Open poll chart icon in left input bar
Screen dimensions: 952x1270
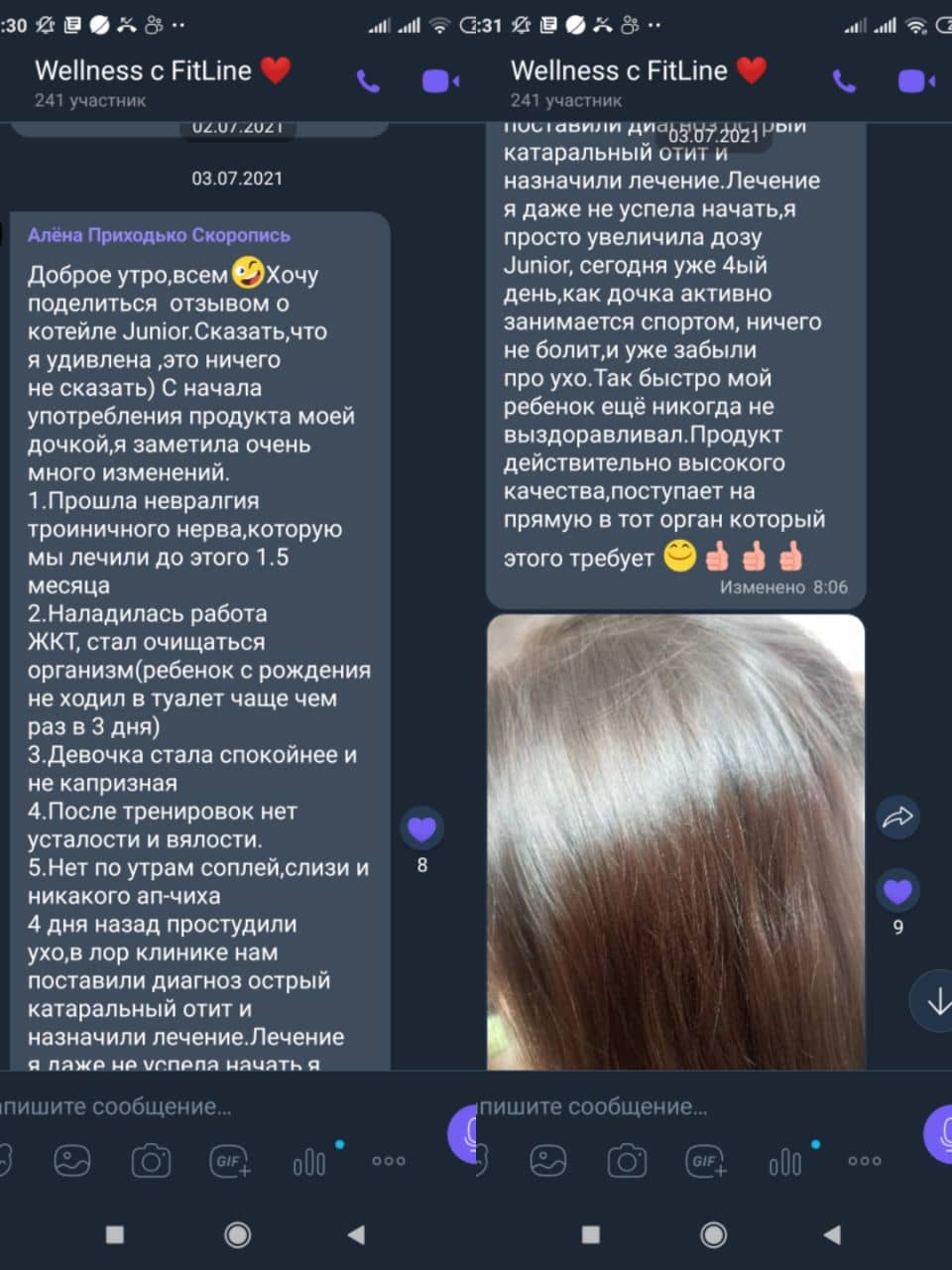309,1161
